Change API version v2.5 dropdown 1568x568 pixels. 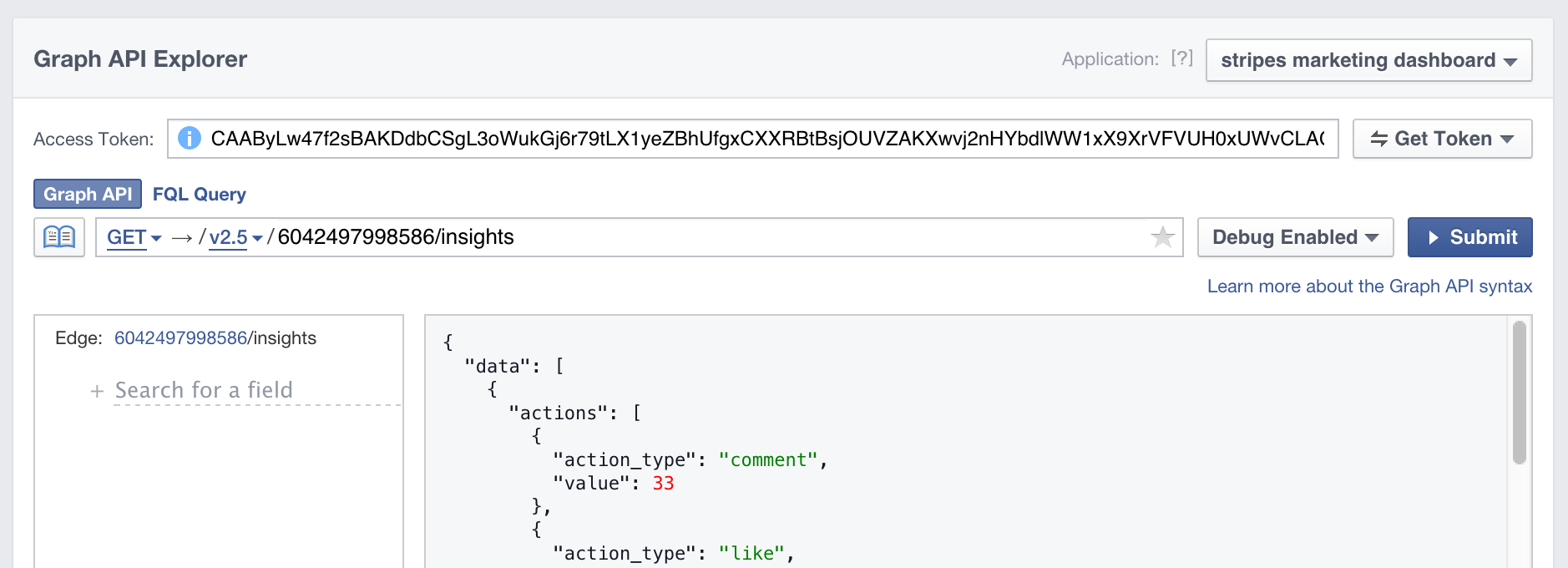(x=235, y=237)
